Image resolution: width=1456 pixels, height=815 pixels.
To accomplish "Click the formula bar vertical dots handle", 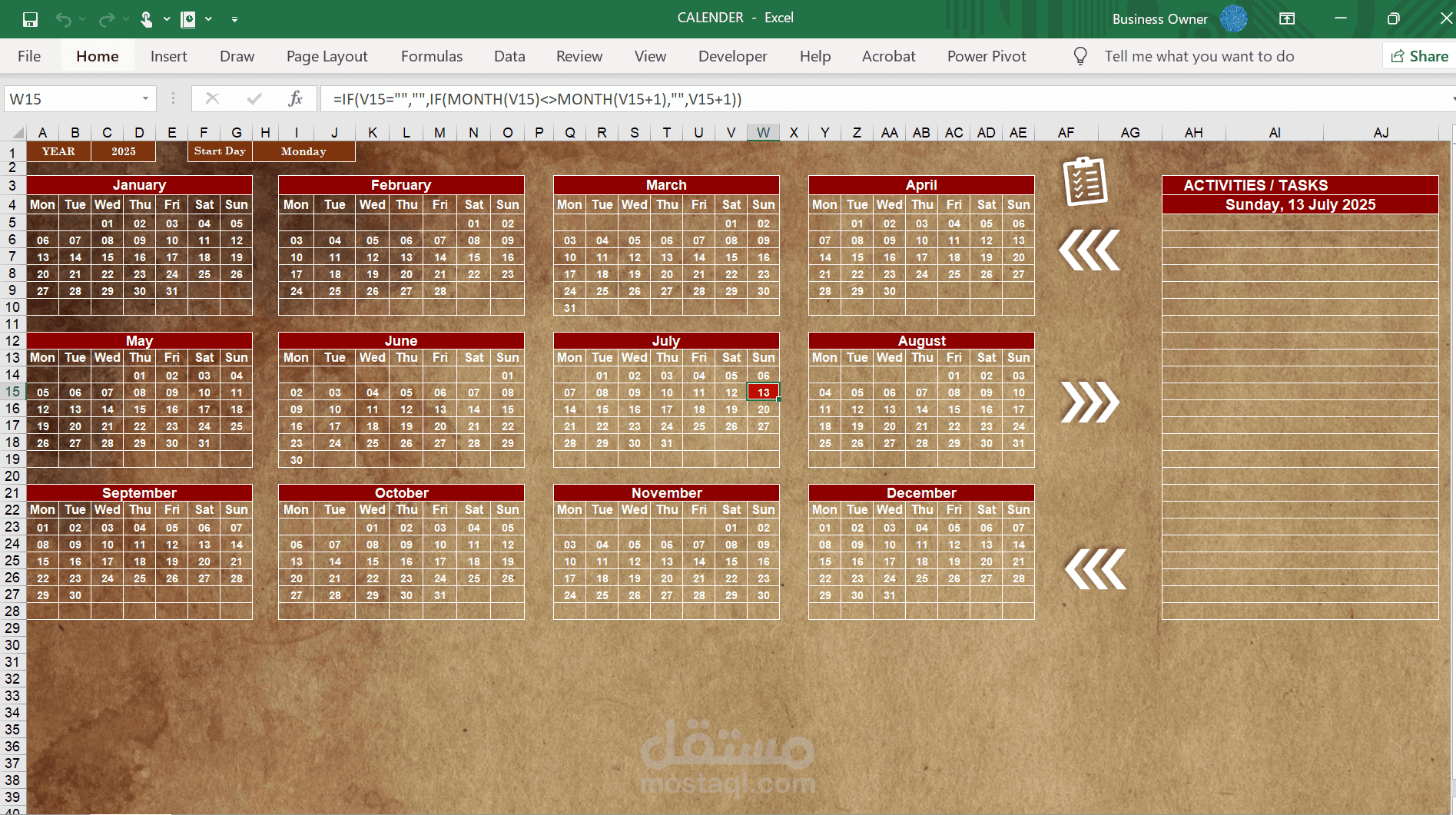I will pyautogui.click(x=173, y=98).
